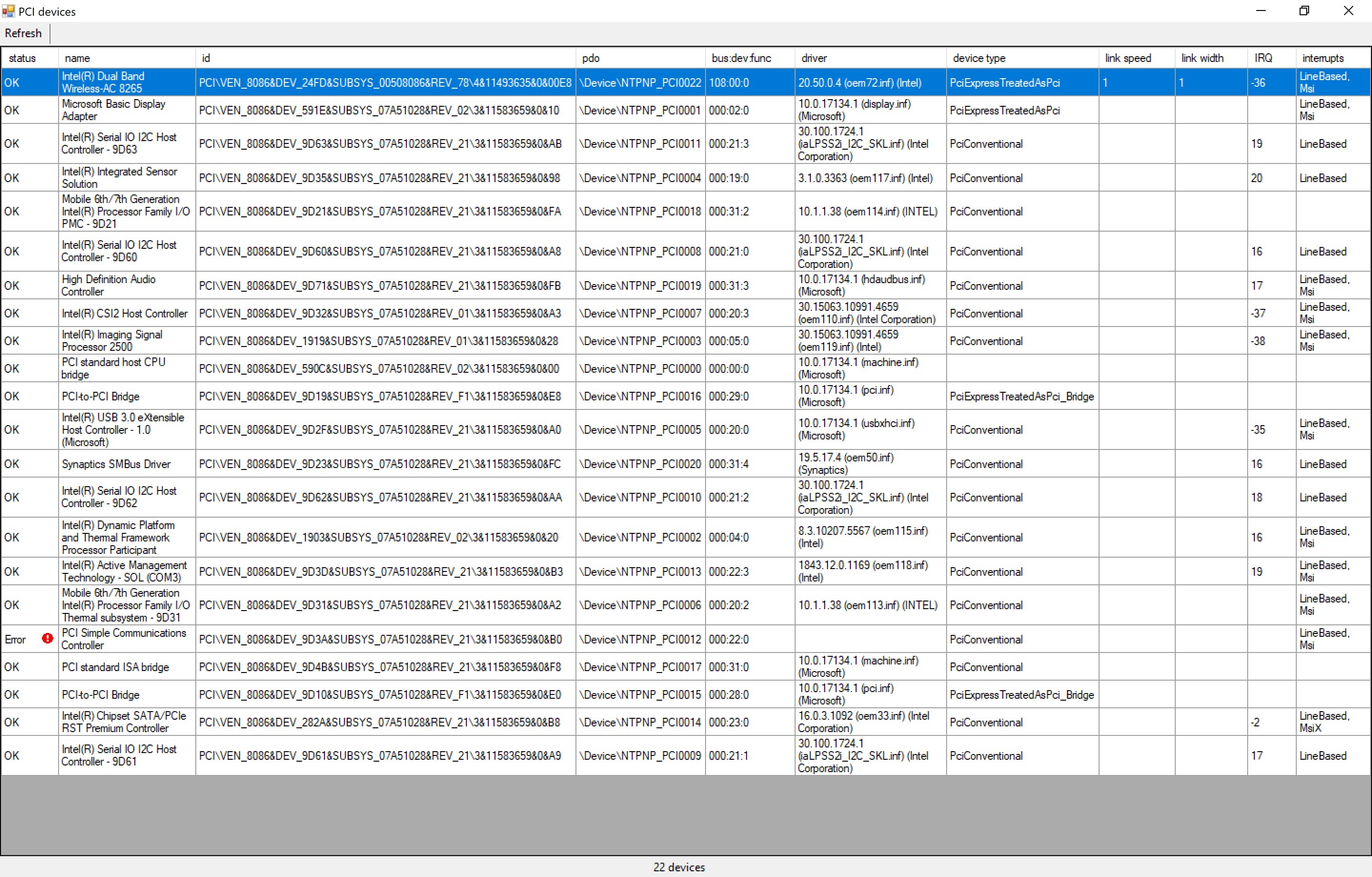The width and height of the screenshot is (1372, 877).
Task: Click driver cell 16.0.3.1092 (oem33.inf)
Action: pos(871,722)
